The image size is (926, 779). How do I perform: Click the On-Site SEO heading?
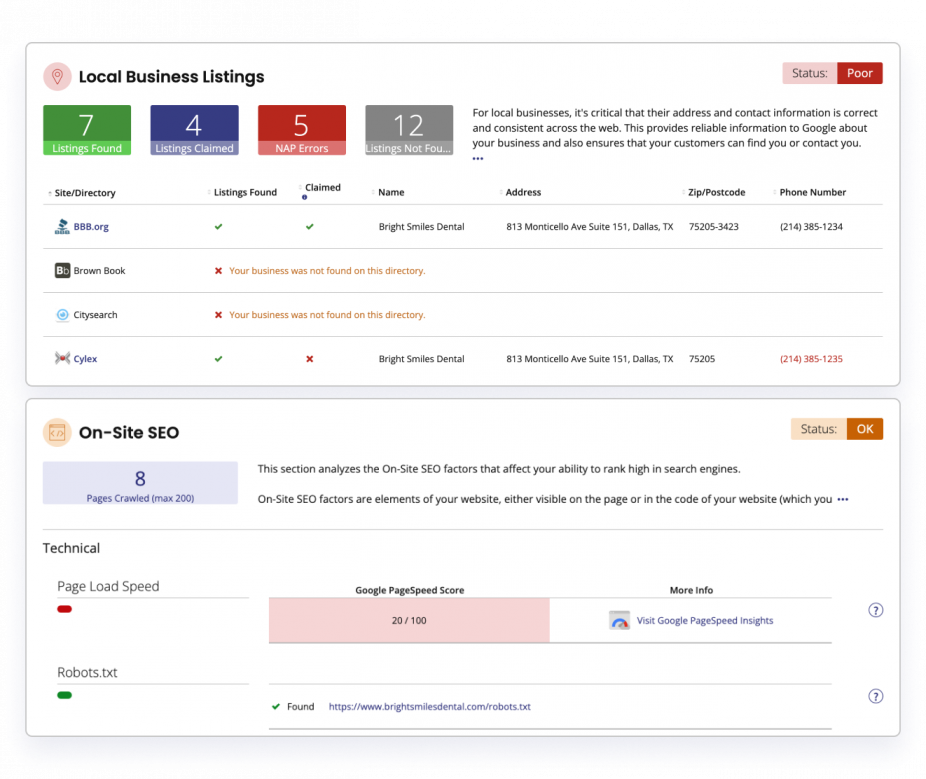(x=129, y=433)
